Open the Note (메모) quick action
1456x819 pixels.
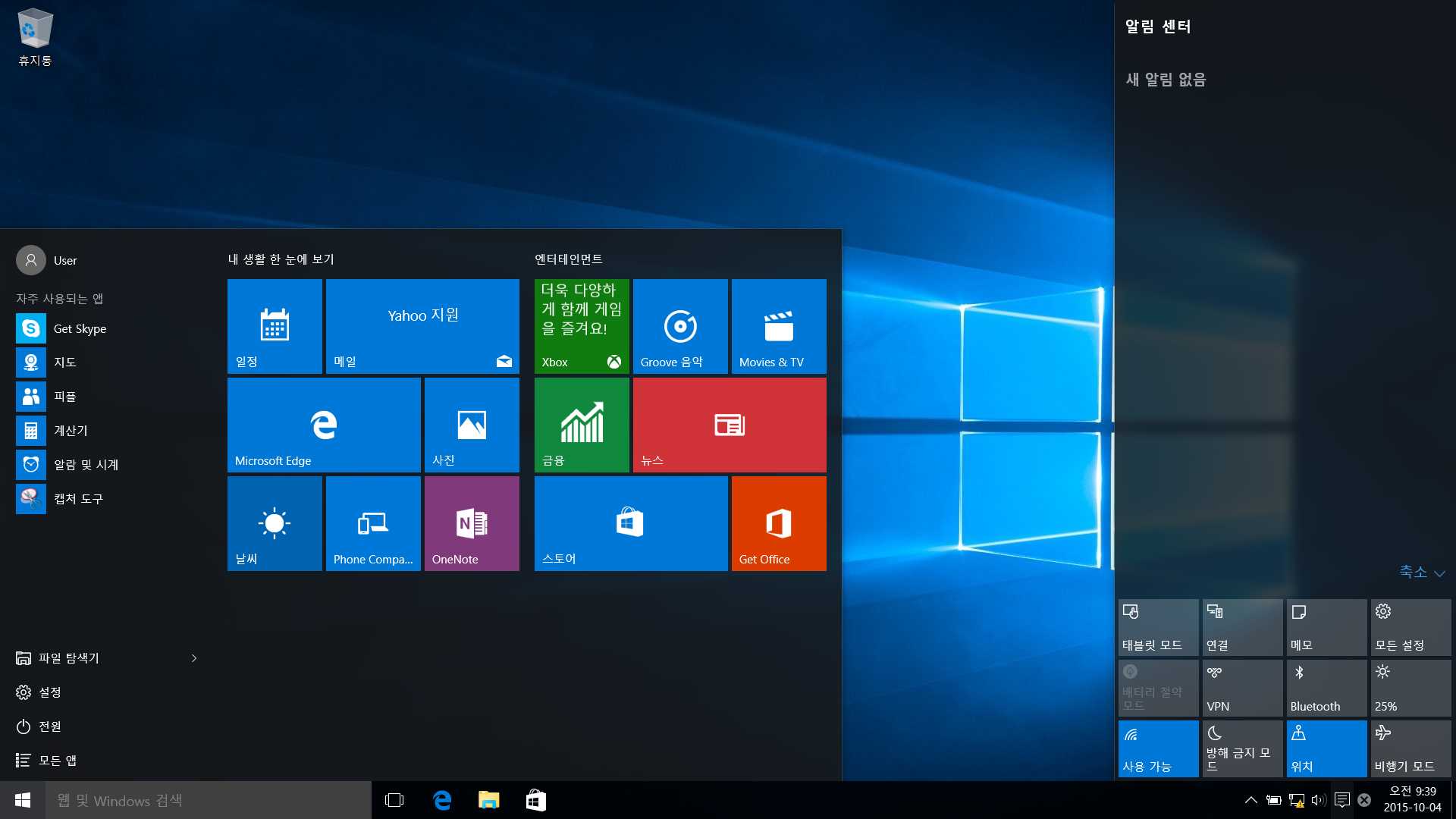point(1326,627)
